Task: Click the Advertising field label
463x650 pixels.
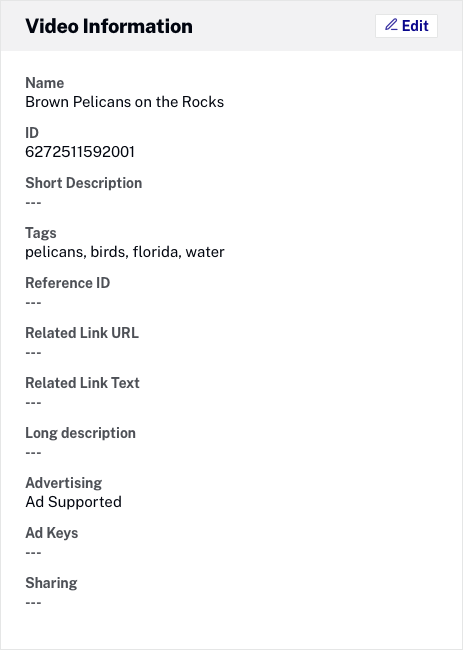Action: tap(63, 483)
